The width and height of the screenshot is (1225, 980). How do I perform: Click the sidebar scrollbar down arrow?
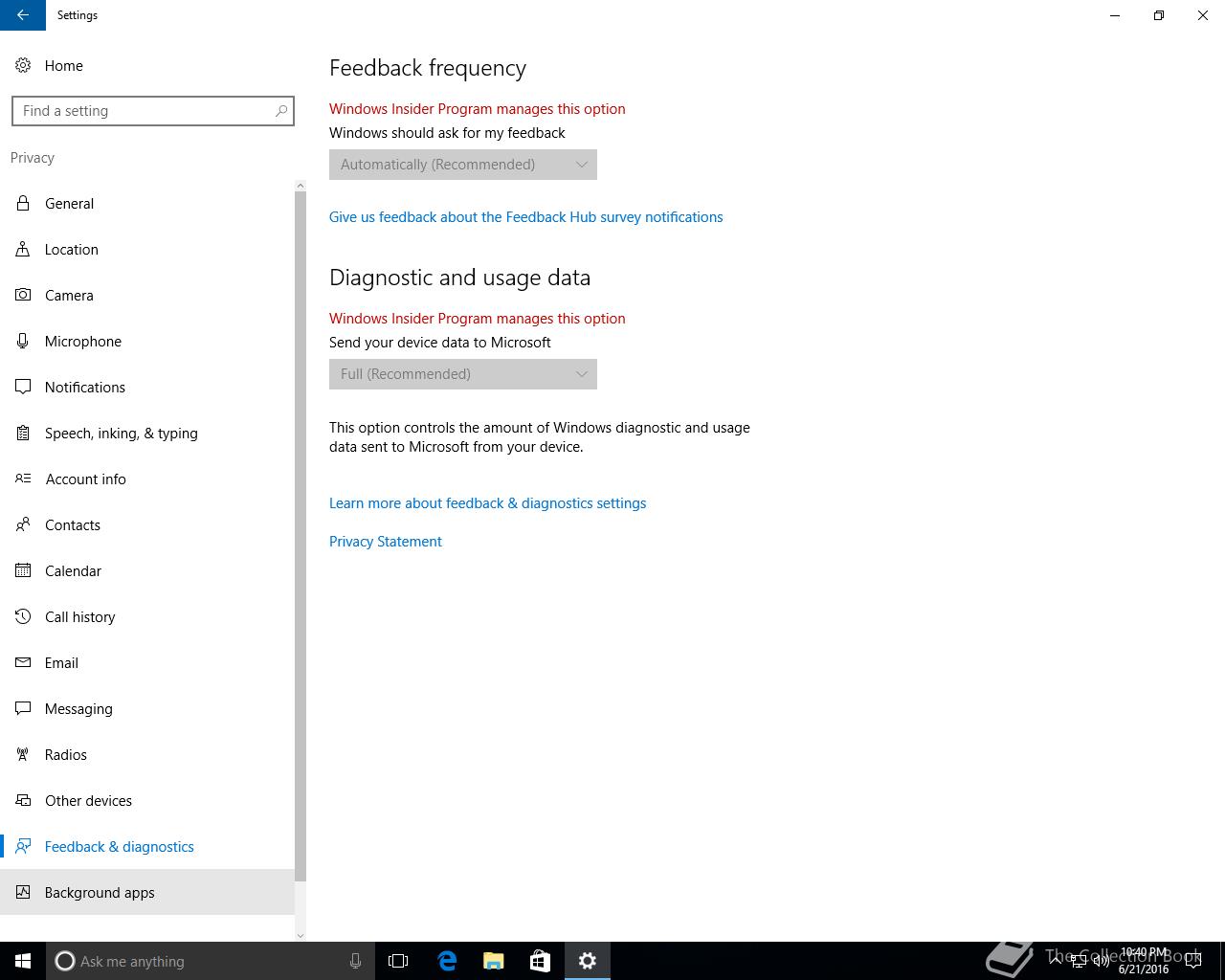301,935
